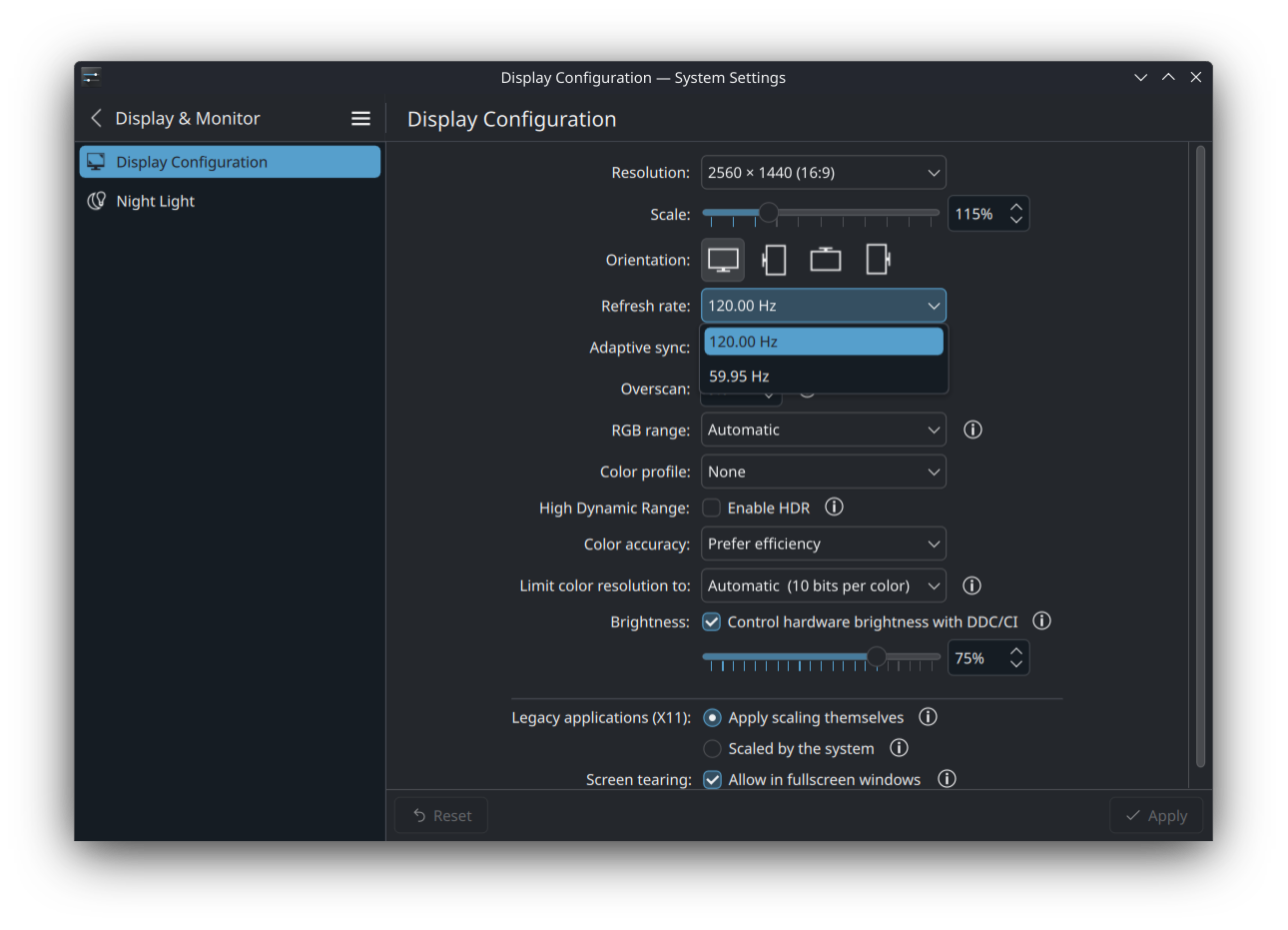Click the Reset button
1288x930 pixels.
[441, 815]
